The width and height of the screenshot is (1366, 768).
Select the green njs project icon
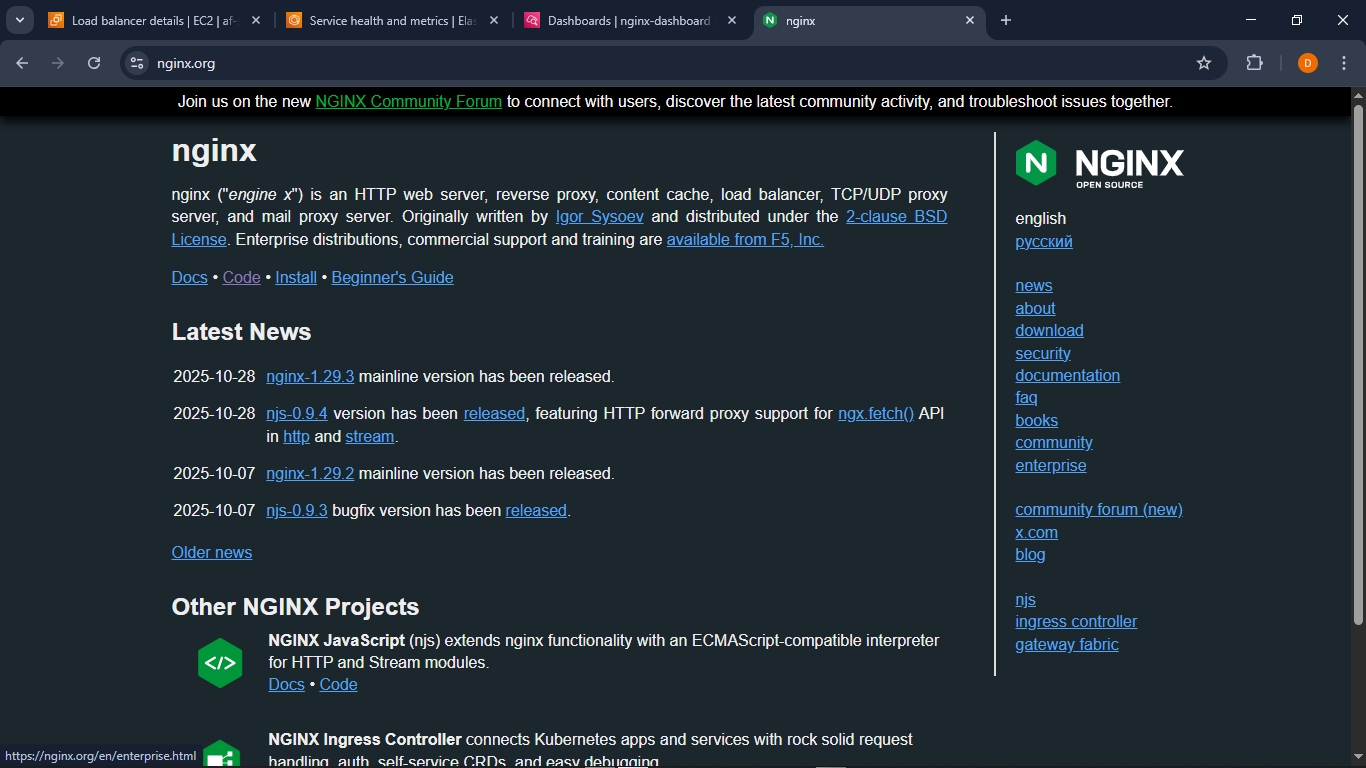[x=220, y=662]
